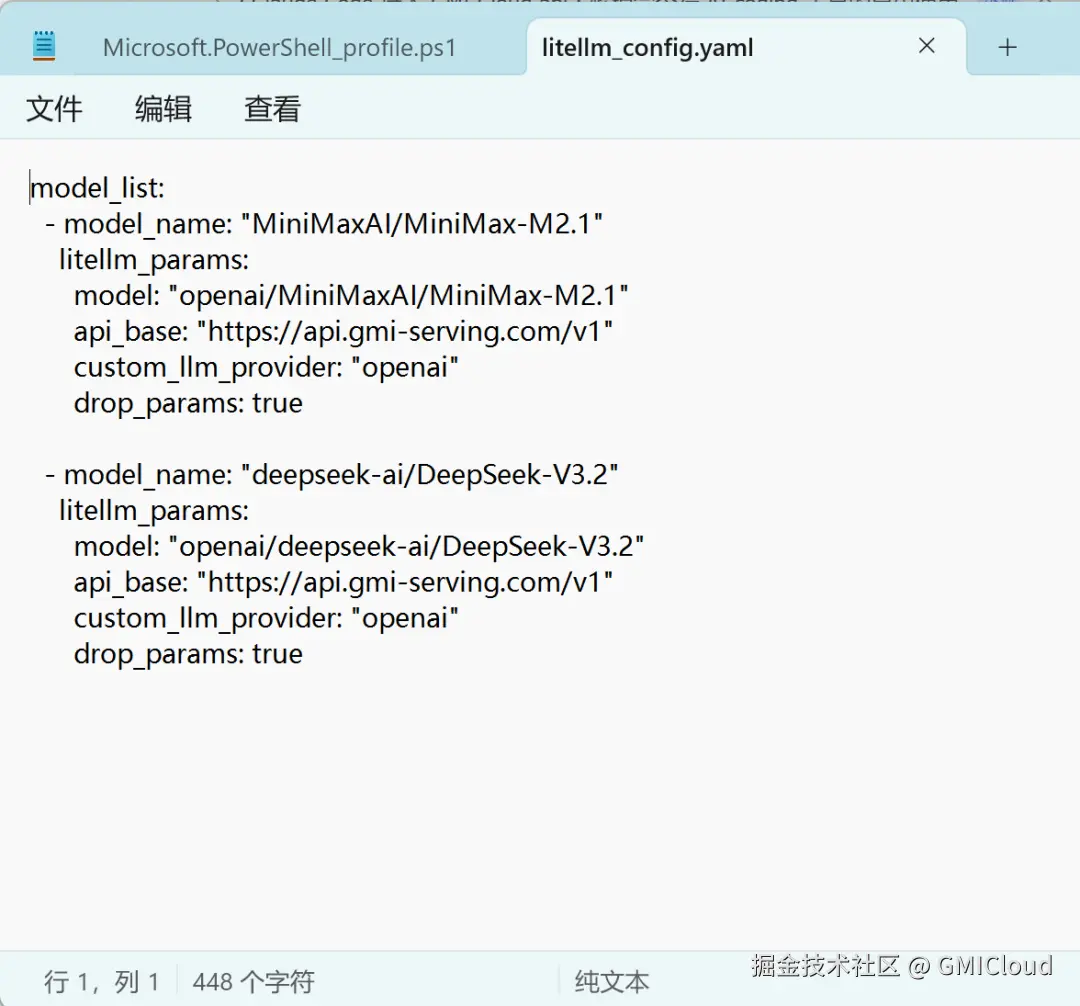Click 纯文本 in the status bar
The image size is (1080, 1006).
click(x=612, y=982)
